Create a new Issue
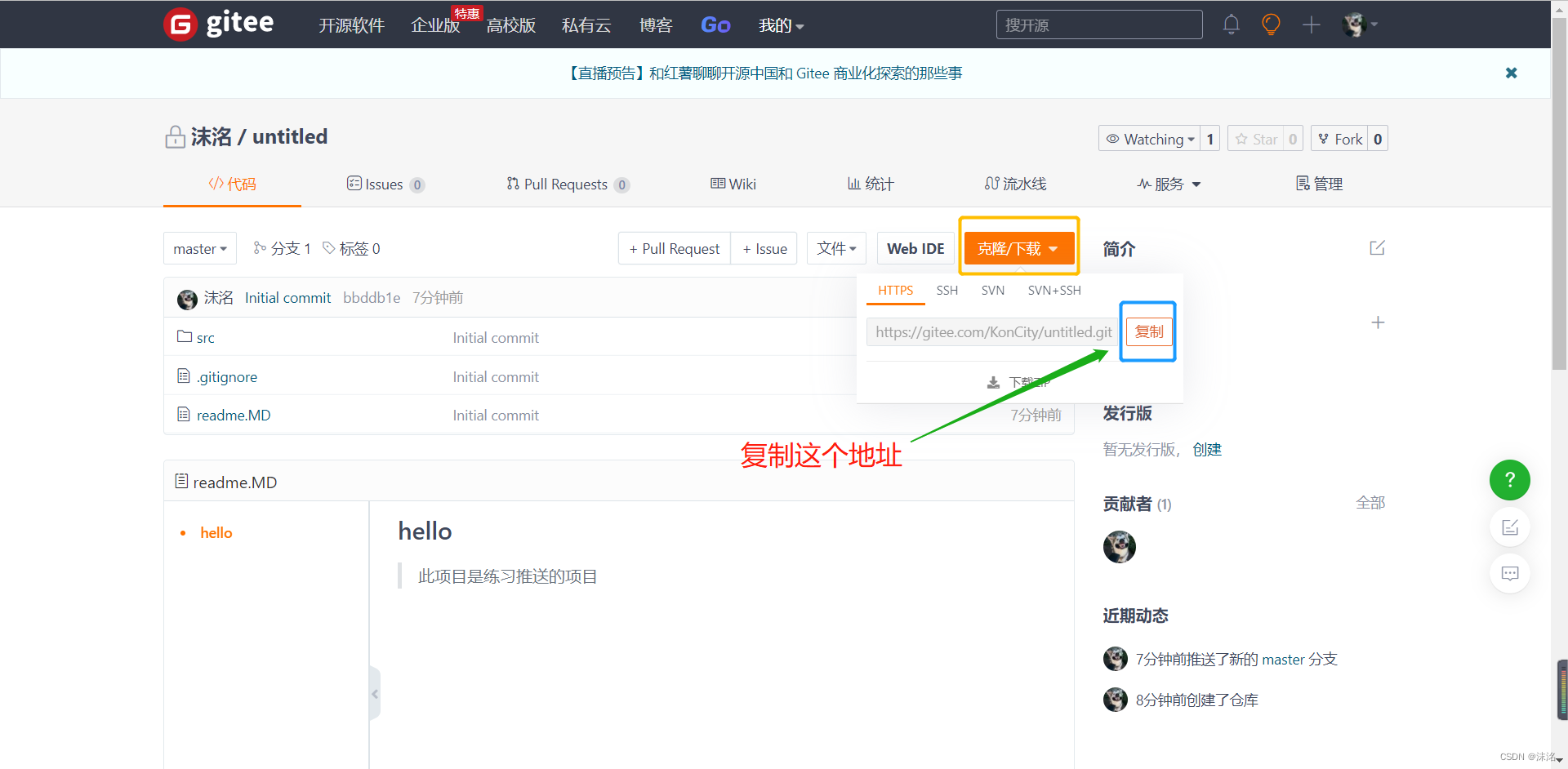This screenshot has width=1568, height=769. tap(764, 248)
